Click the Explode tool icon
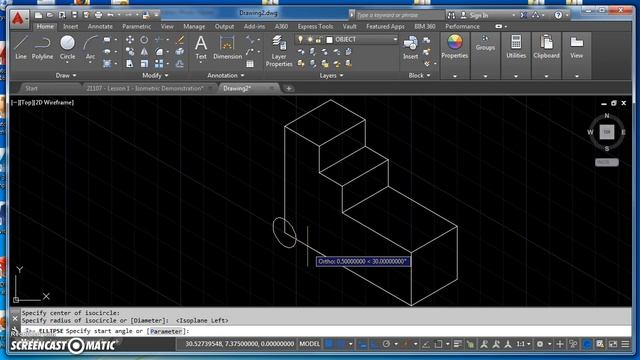This screenshot has width=640, height=360. click(x=180, y=52)
